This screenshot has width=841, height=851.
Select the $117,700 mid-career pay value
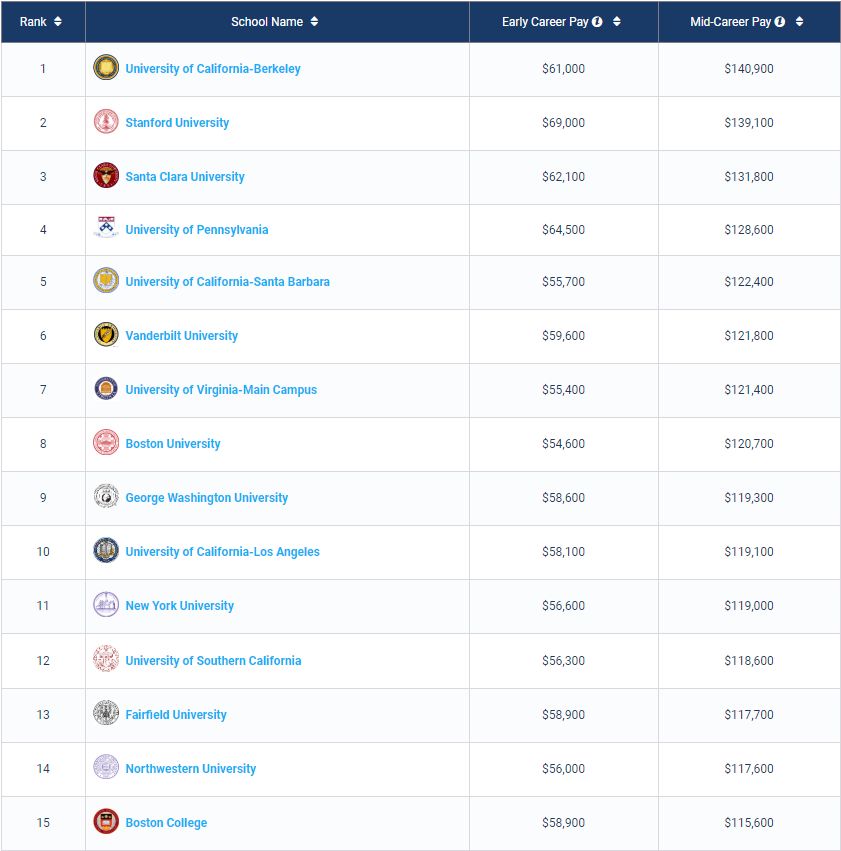click(x=749, y=715)
